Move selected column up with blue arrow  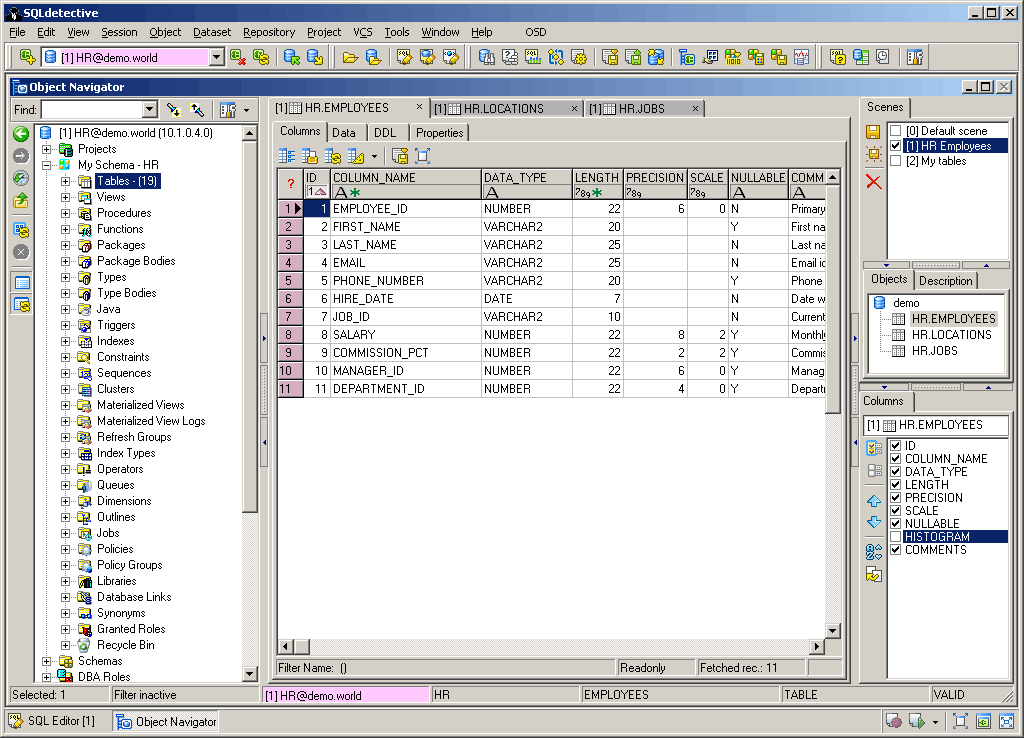873,501
